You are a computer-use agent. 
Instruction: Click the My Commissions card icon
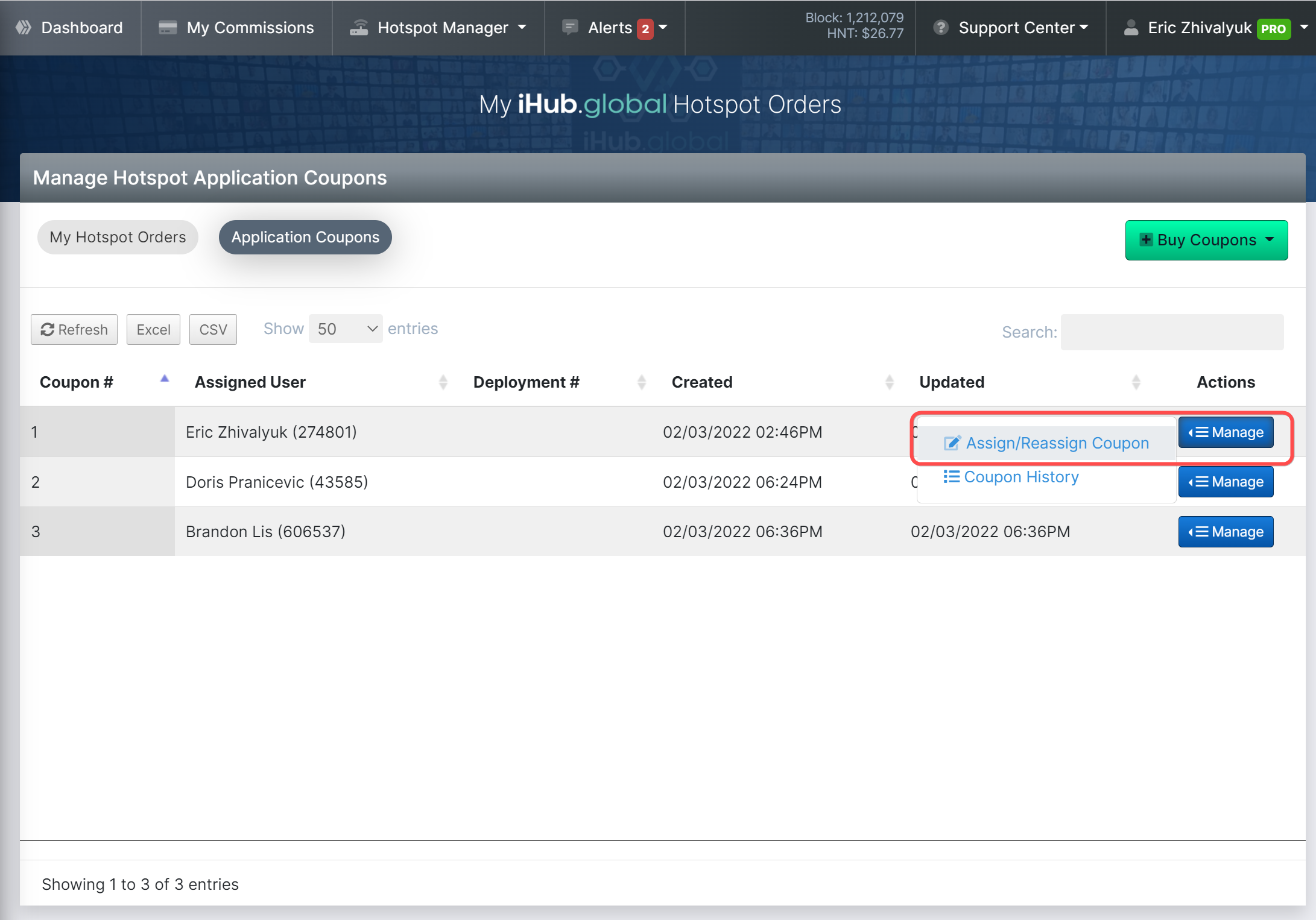[x=168, y=28]
